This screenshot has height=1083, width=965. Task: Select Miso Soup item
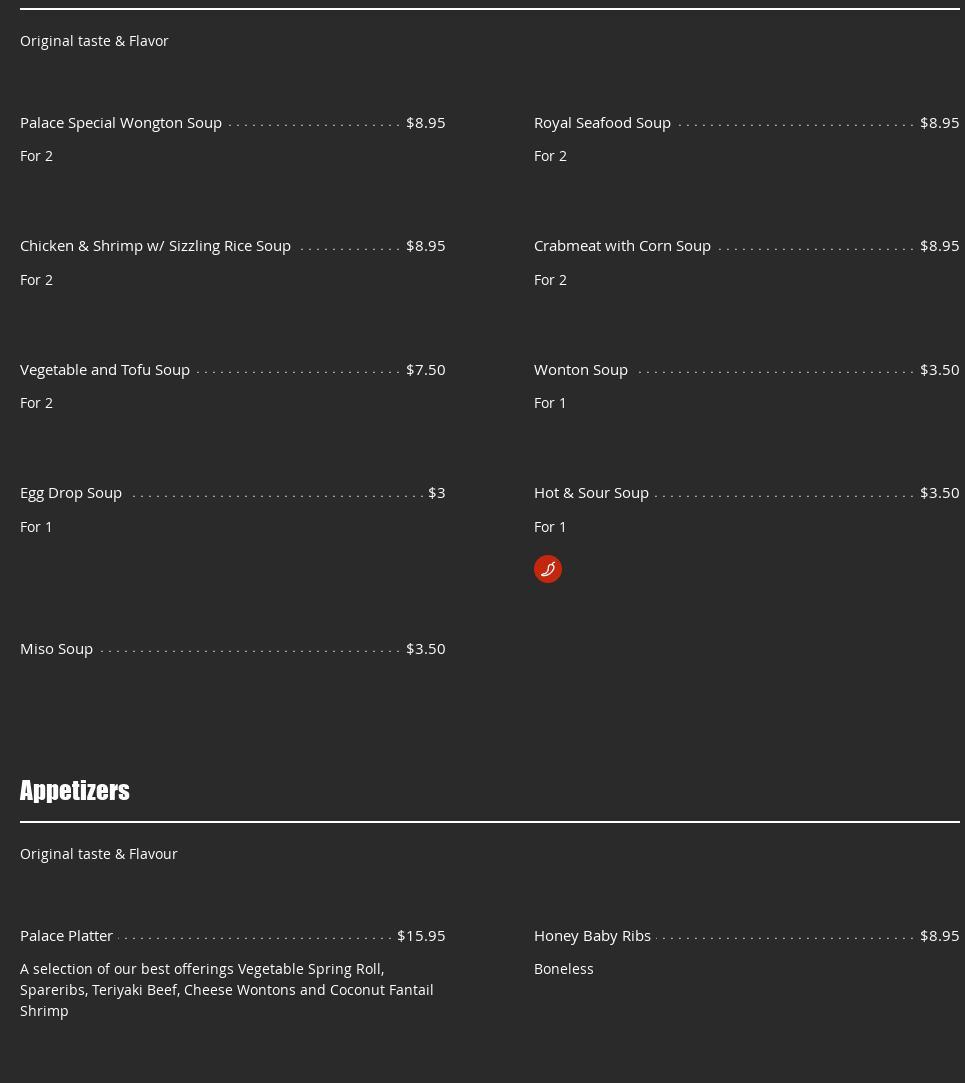pyautogui.click(x=57, y=649)
